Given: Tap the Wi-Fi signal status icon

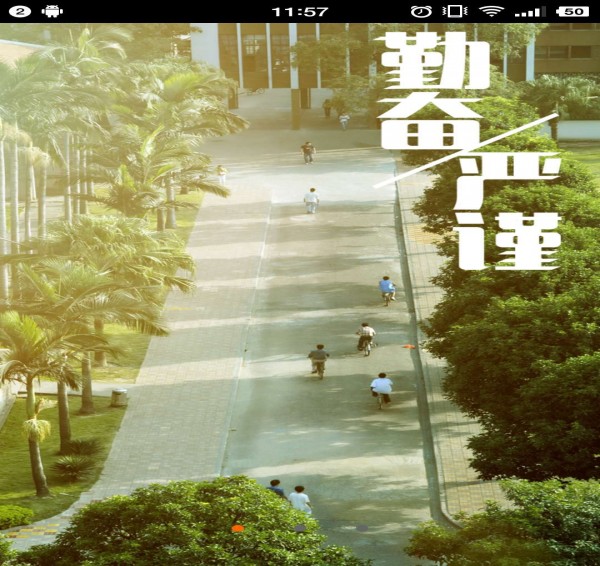Looking at the screenshot, I should click(x=491, y=11).
